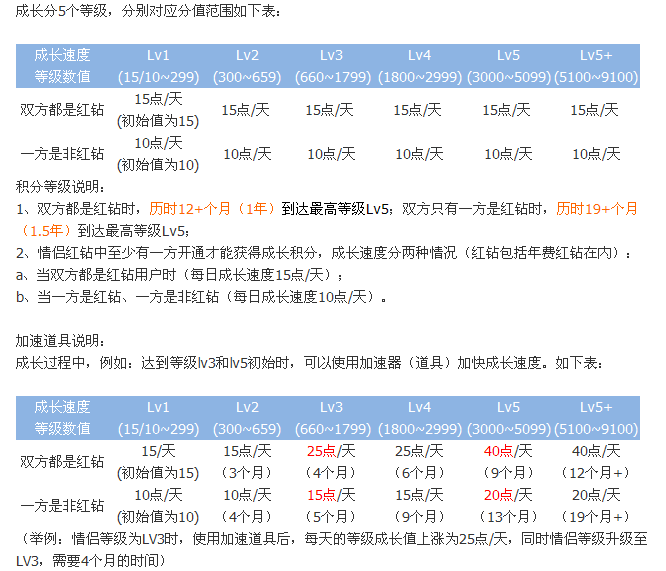This screenshot has width=666, height=571.
Task: Click the '20点/天（19个月+）' cell
Action: coord(596,506)
